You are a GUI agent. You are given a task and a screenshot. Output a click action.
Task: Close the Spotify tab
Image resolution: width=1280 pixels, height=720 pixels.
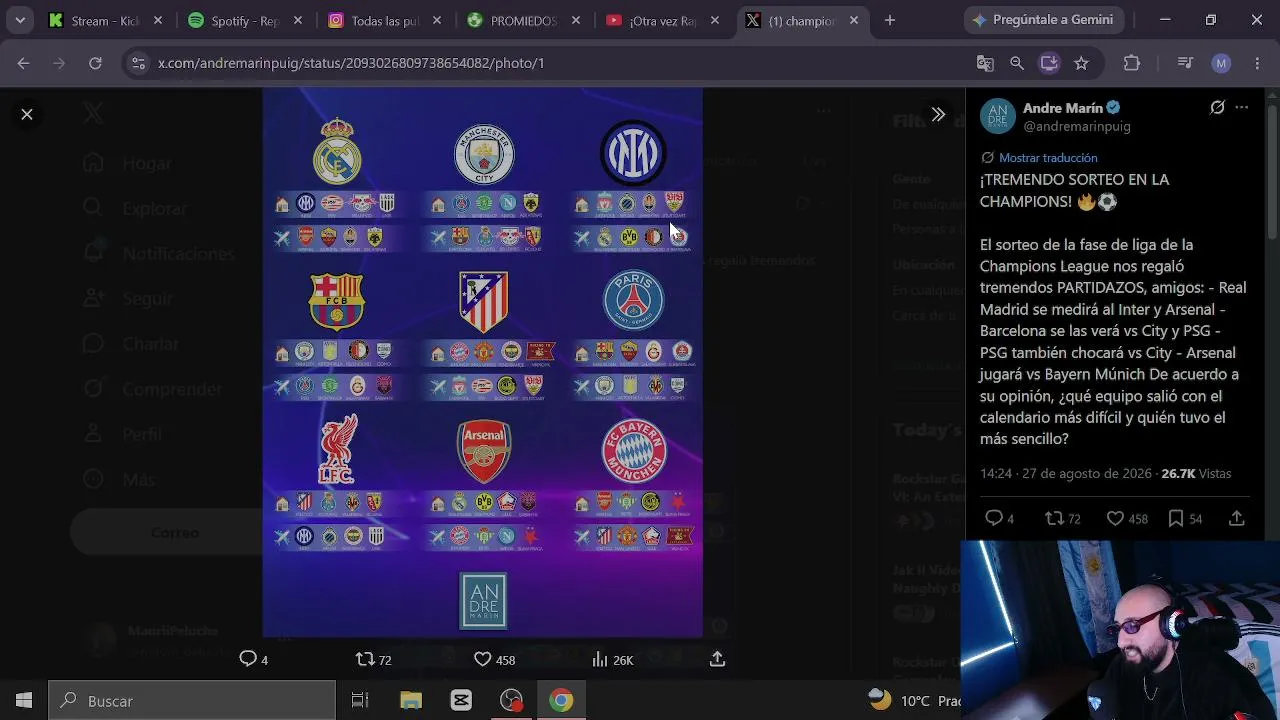pos(297,20)
